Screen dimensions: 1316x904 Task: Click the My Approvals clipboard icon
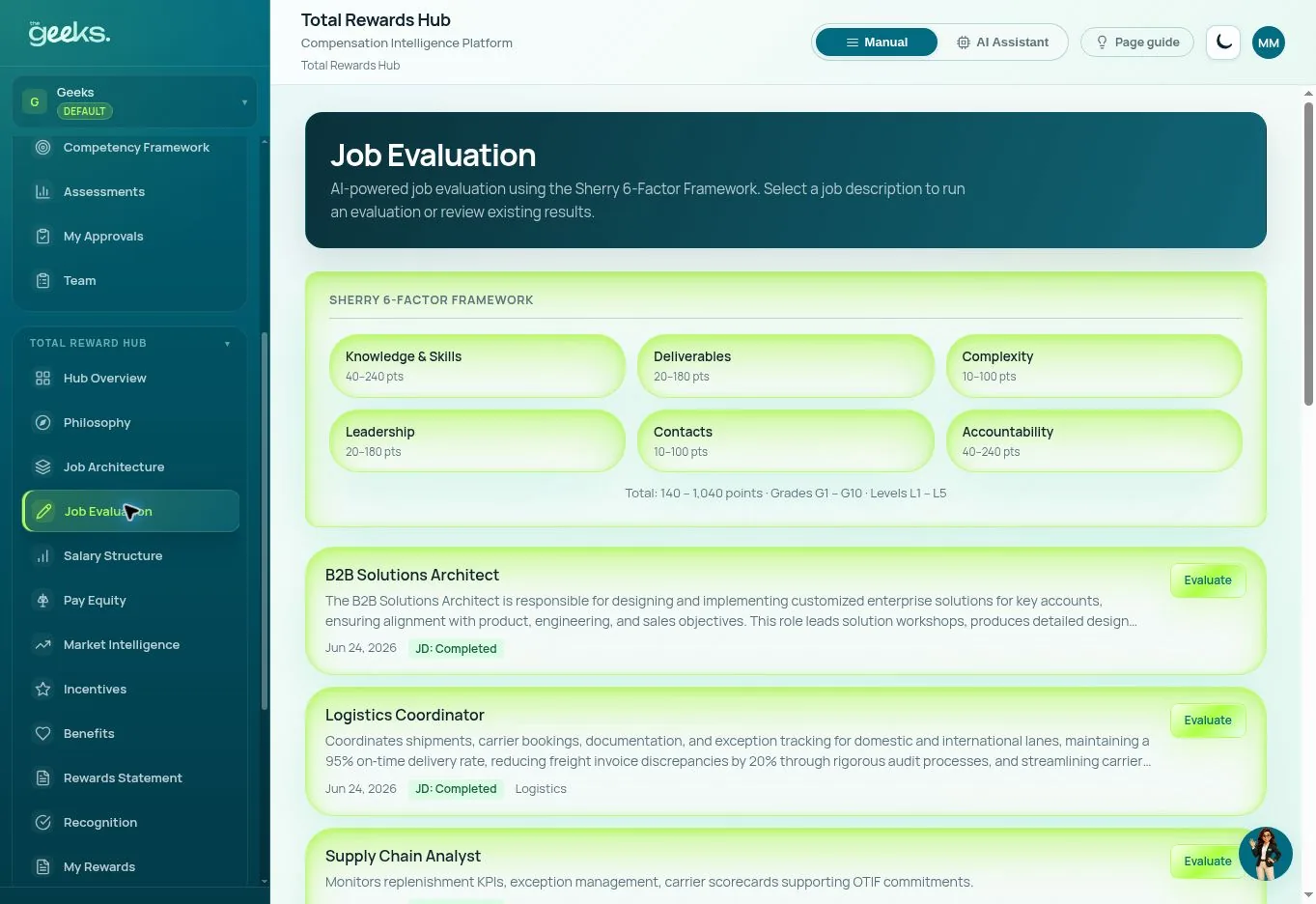(x=42, y=237)
